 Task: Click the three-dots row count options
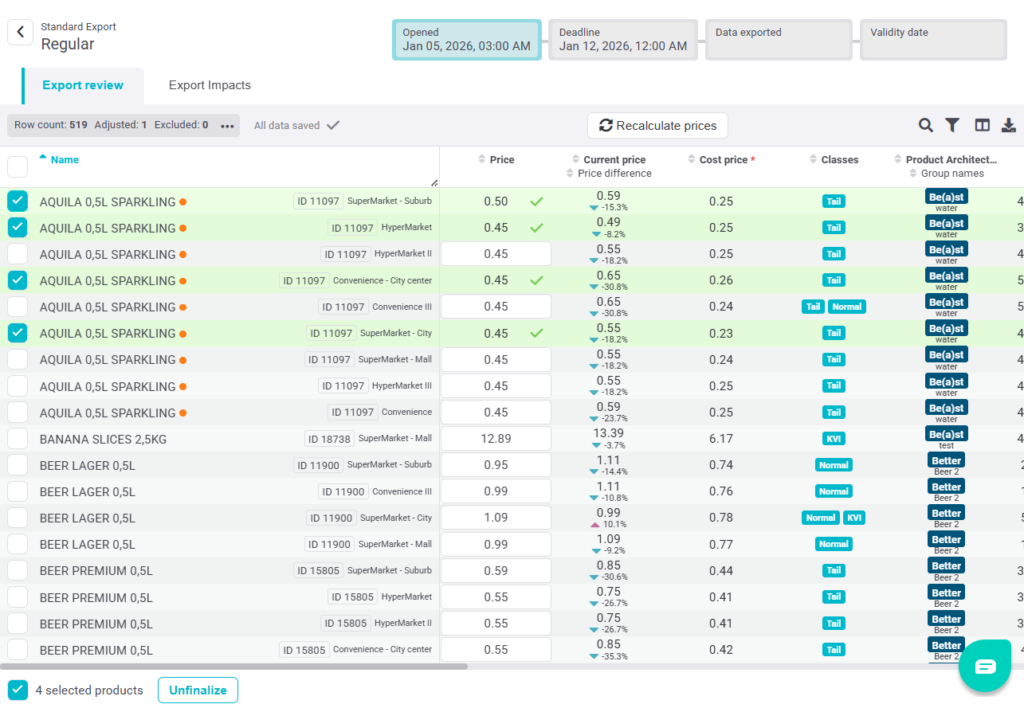pyautogui.click(x=227, y=126)
